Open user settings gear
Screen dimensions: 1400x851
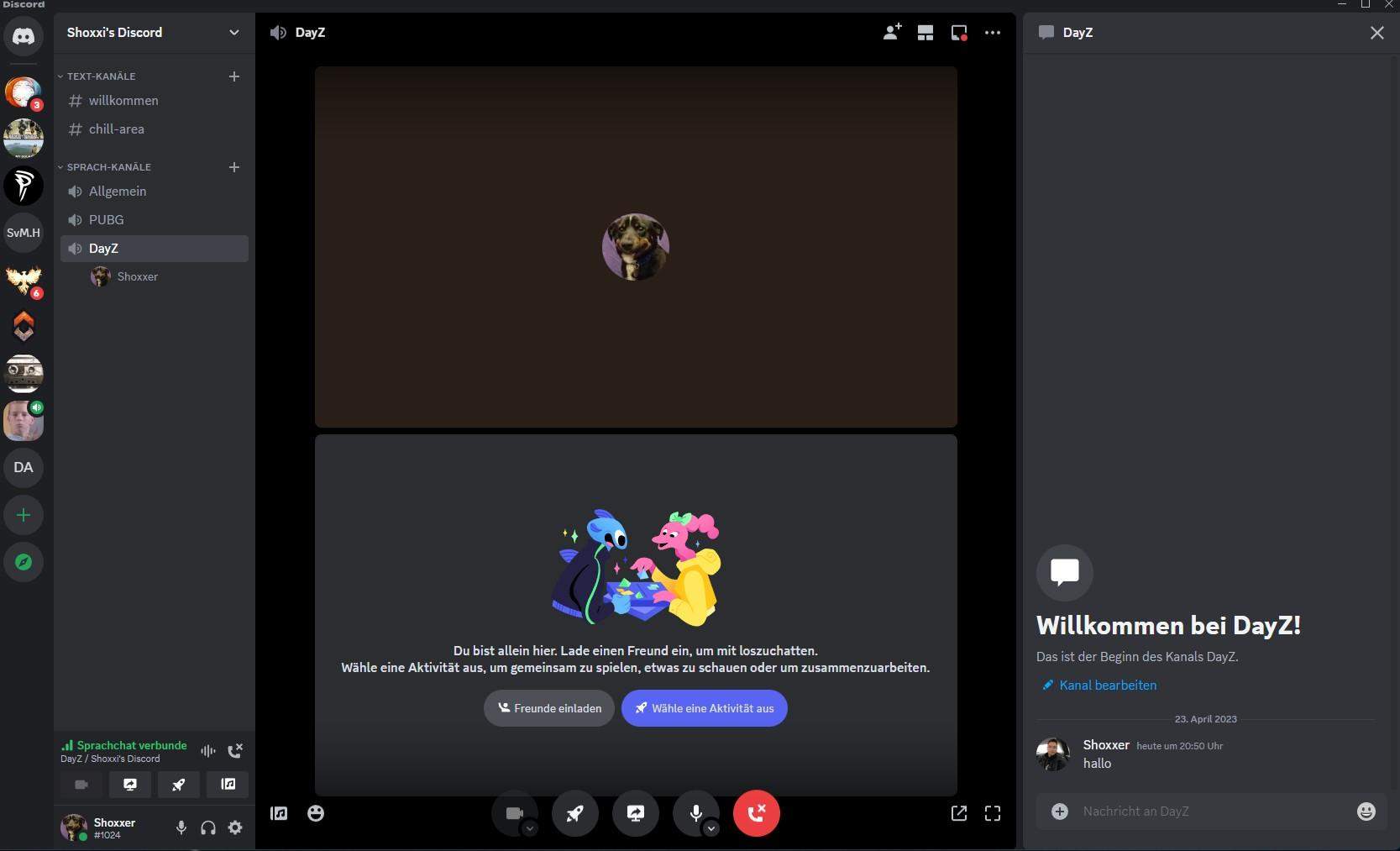[235, 828]
